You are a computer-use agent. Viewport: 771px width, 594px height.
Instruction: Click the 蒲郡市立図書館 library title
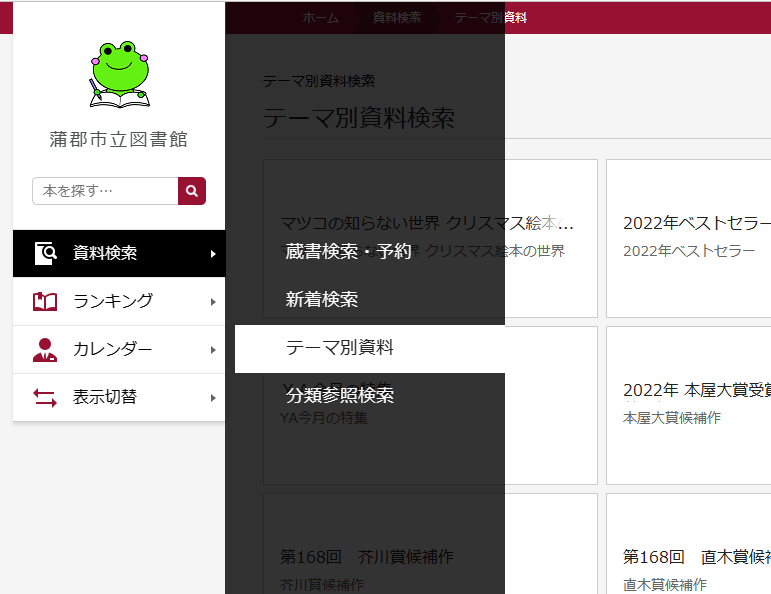119,139
